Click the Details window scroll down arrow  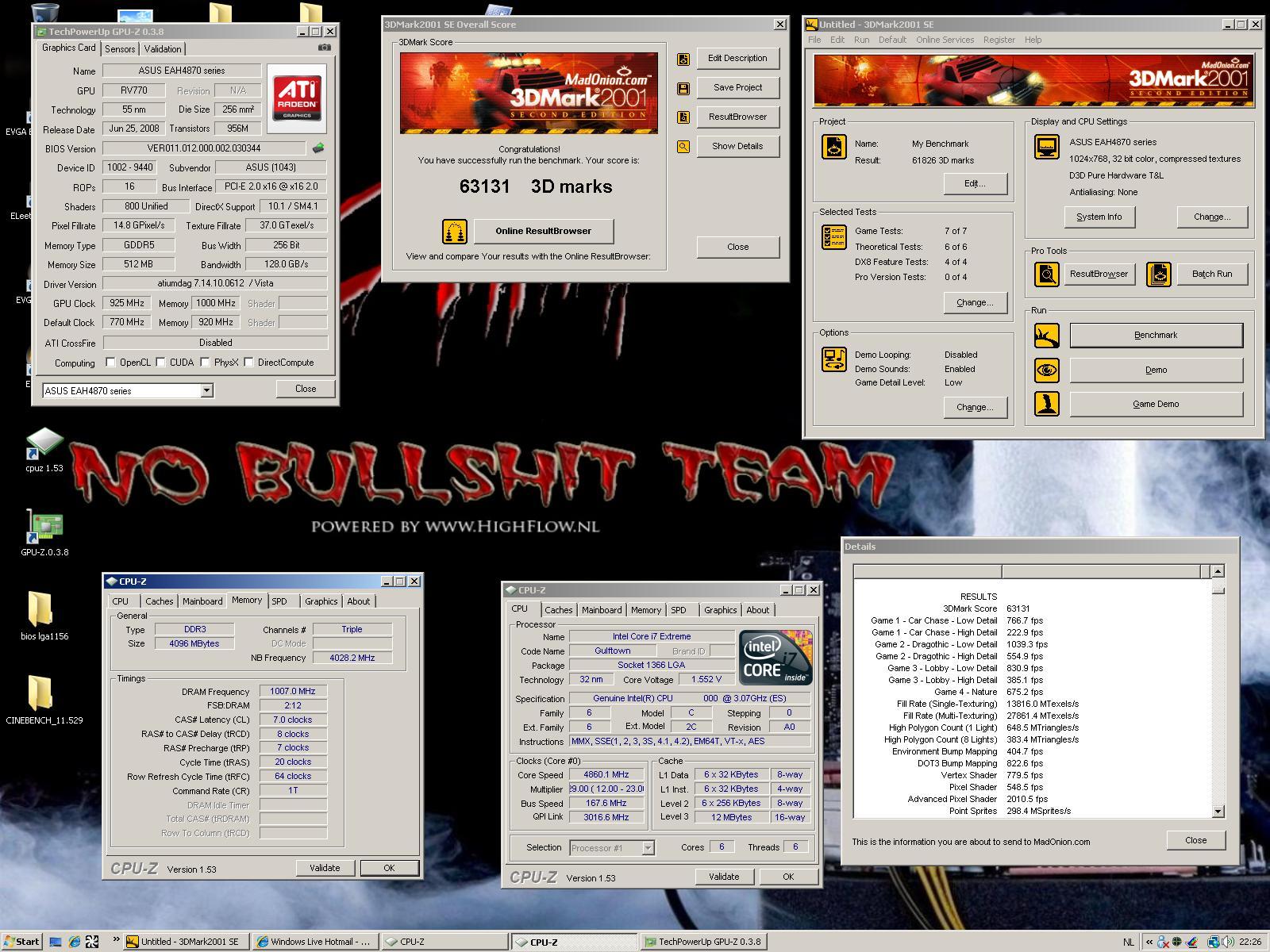pos(1218,811)
